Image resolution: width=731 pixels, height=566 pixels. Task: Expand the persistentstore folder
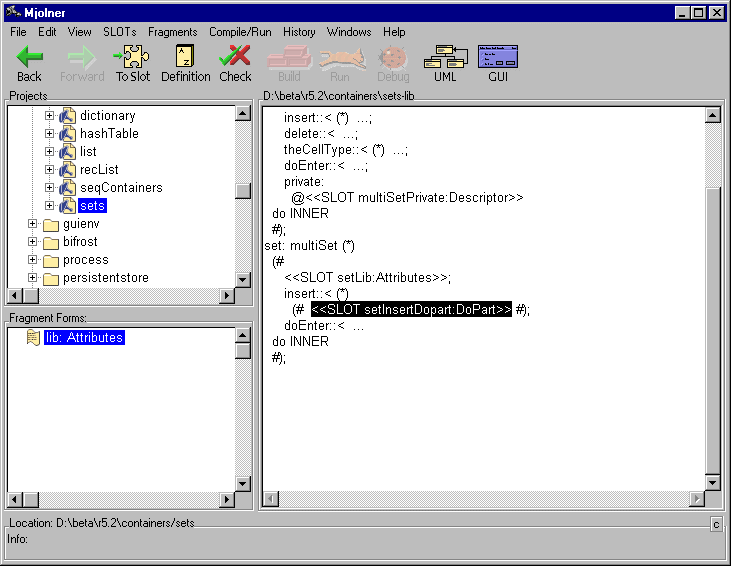click(33, 278)
